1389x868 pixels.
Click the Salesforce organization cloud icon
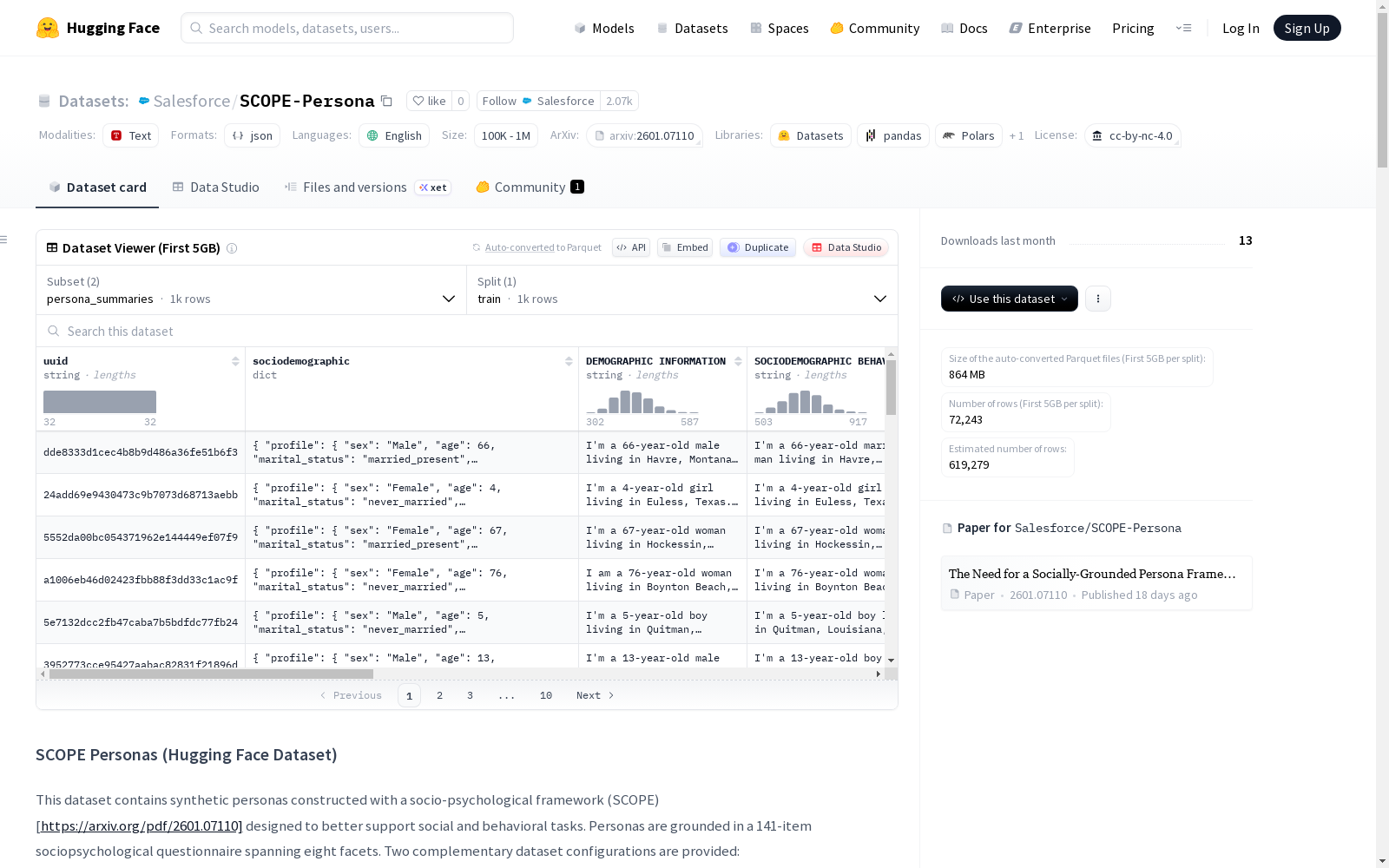pyautogui.click(x=144, y=101)
